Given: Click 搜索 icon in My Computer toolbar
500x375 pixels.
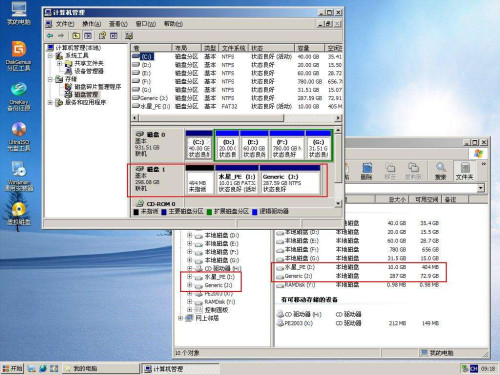Looking at the screenshot, I should point(441,171).
